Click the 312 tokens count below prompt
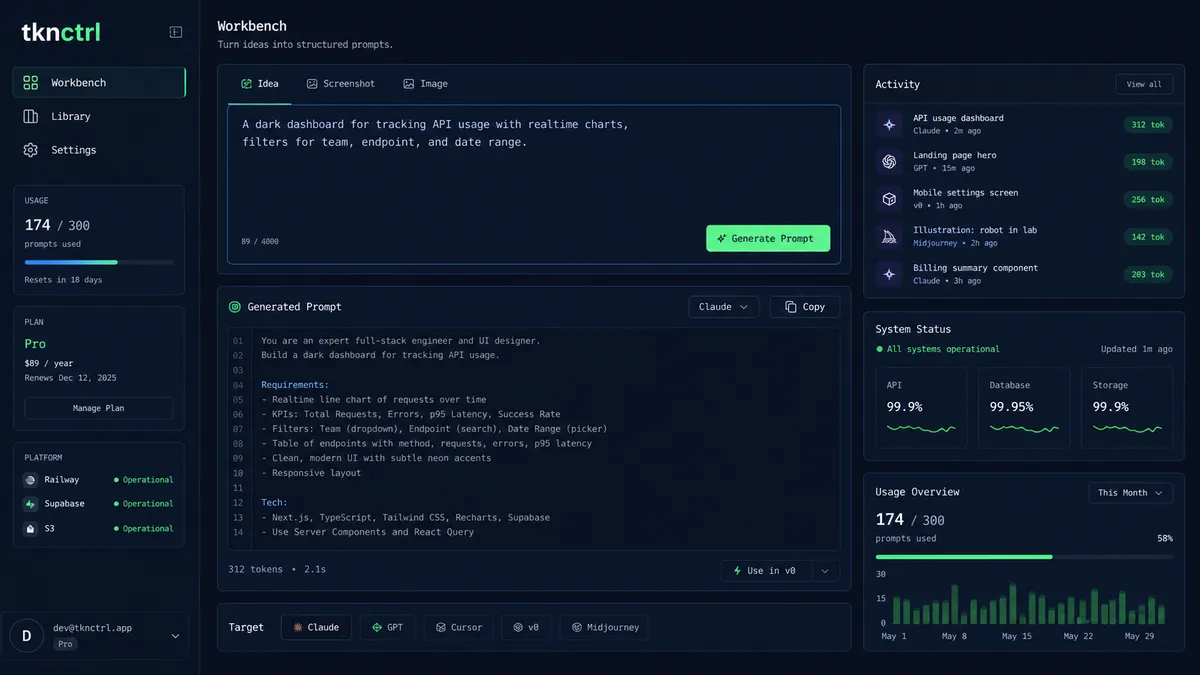Image resolution: width=1200 pixels, height=675 pixels. click(256, 569)
